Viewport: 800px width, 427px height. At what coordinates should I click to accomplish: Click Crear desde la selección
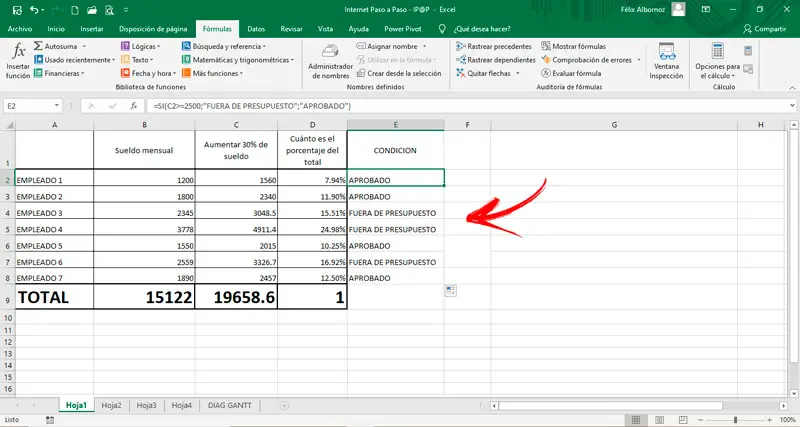(403, 74)
